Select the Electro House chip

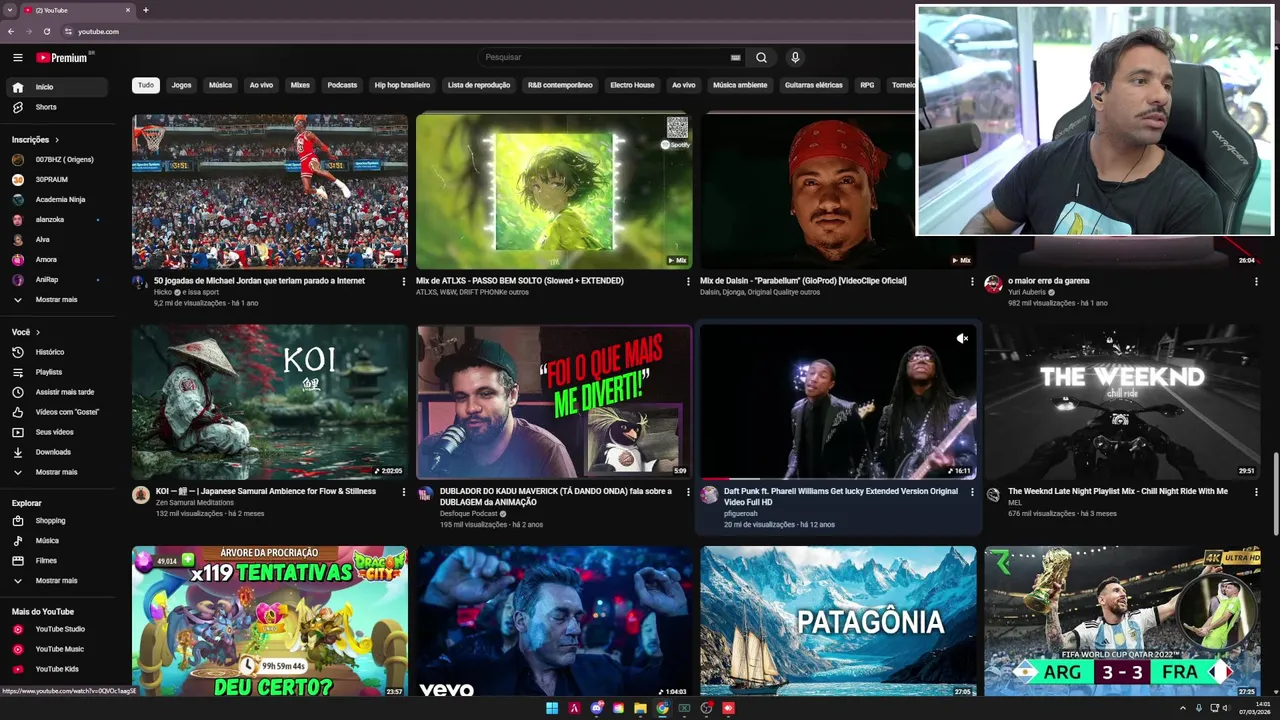[632, 85]
